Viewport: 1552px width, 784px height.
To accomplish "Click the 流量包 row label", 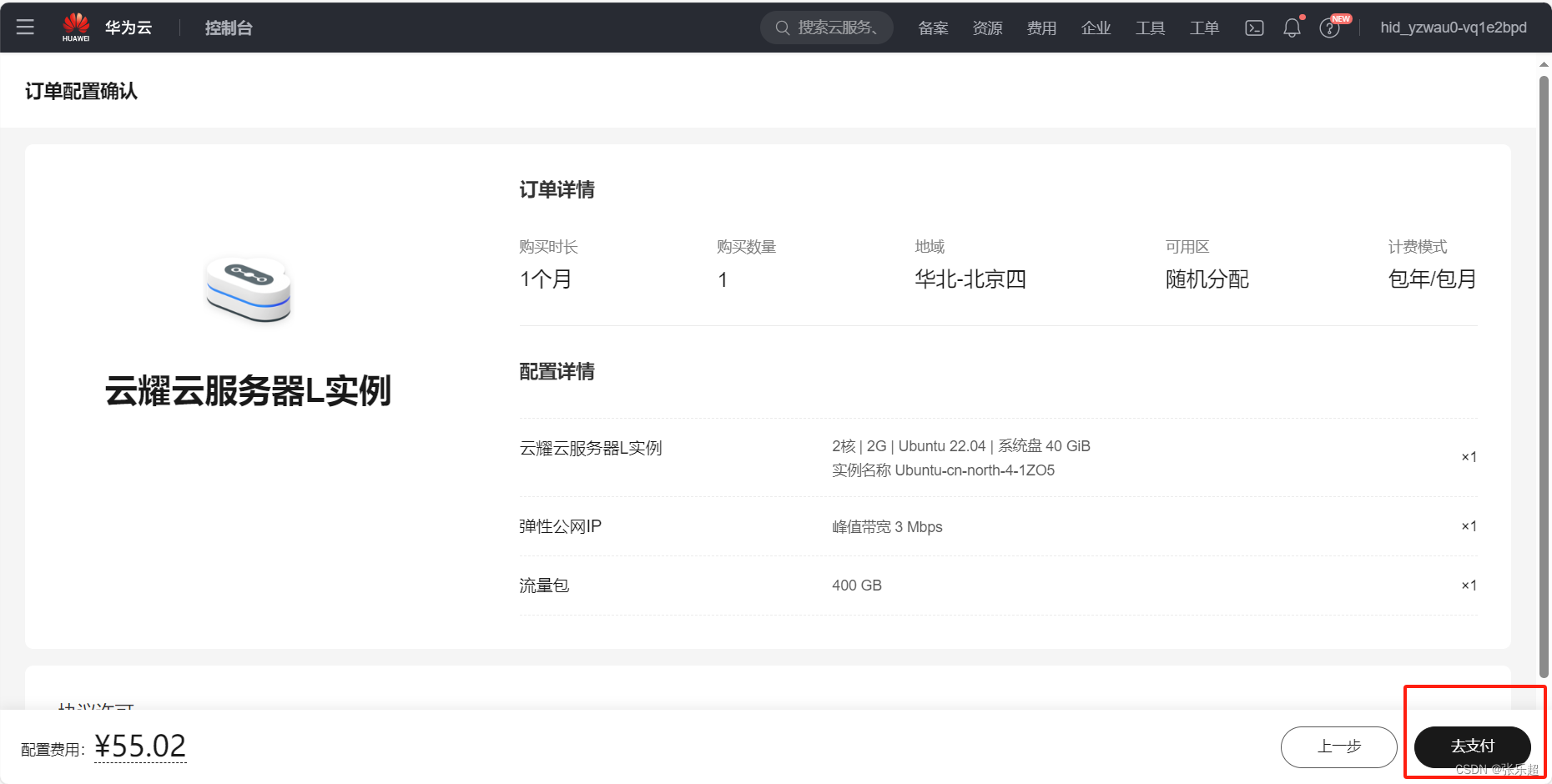I will coord(544,585).
